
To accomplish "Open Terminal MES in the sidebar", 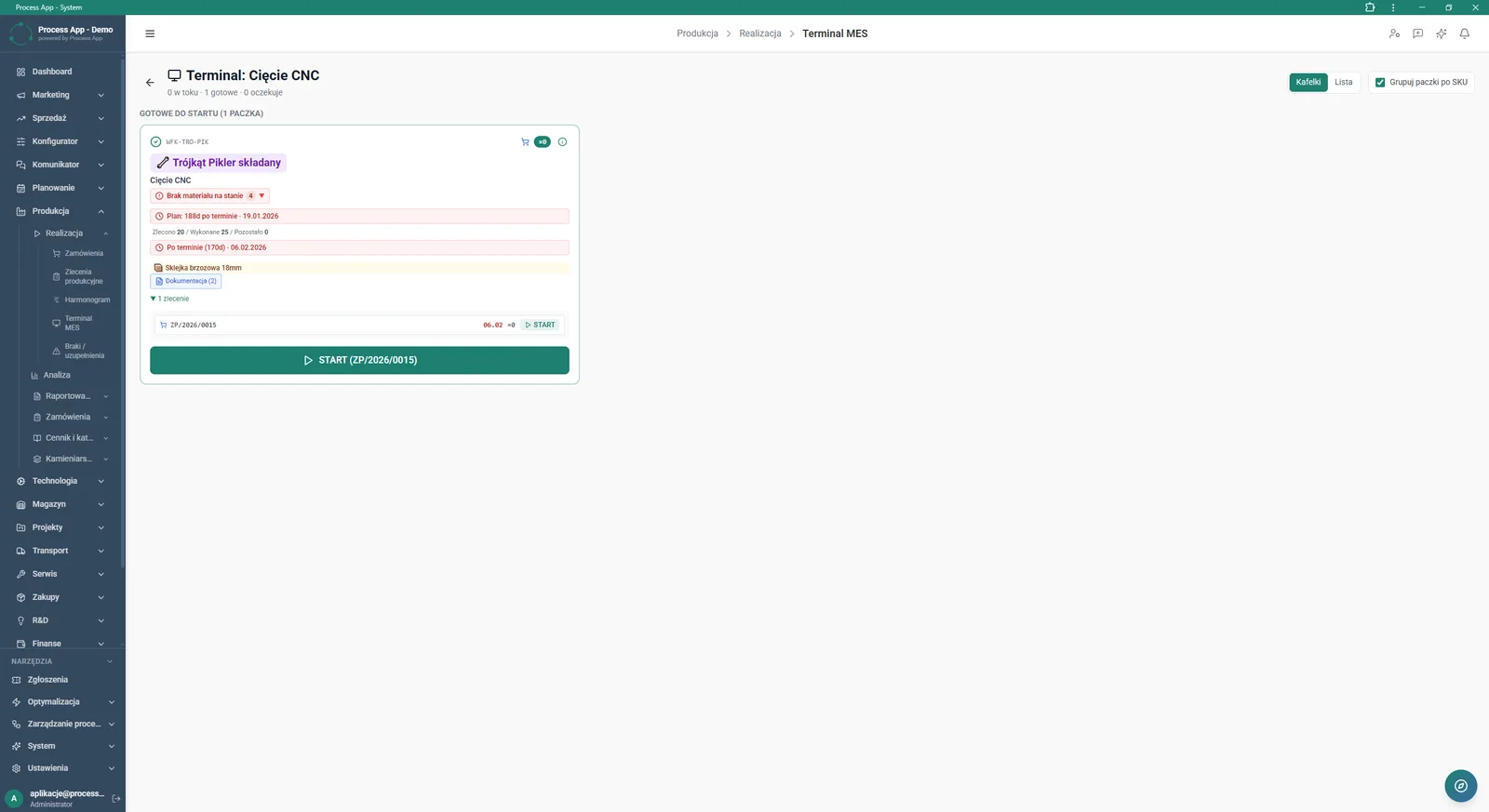I will pos(78,323).
